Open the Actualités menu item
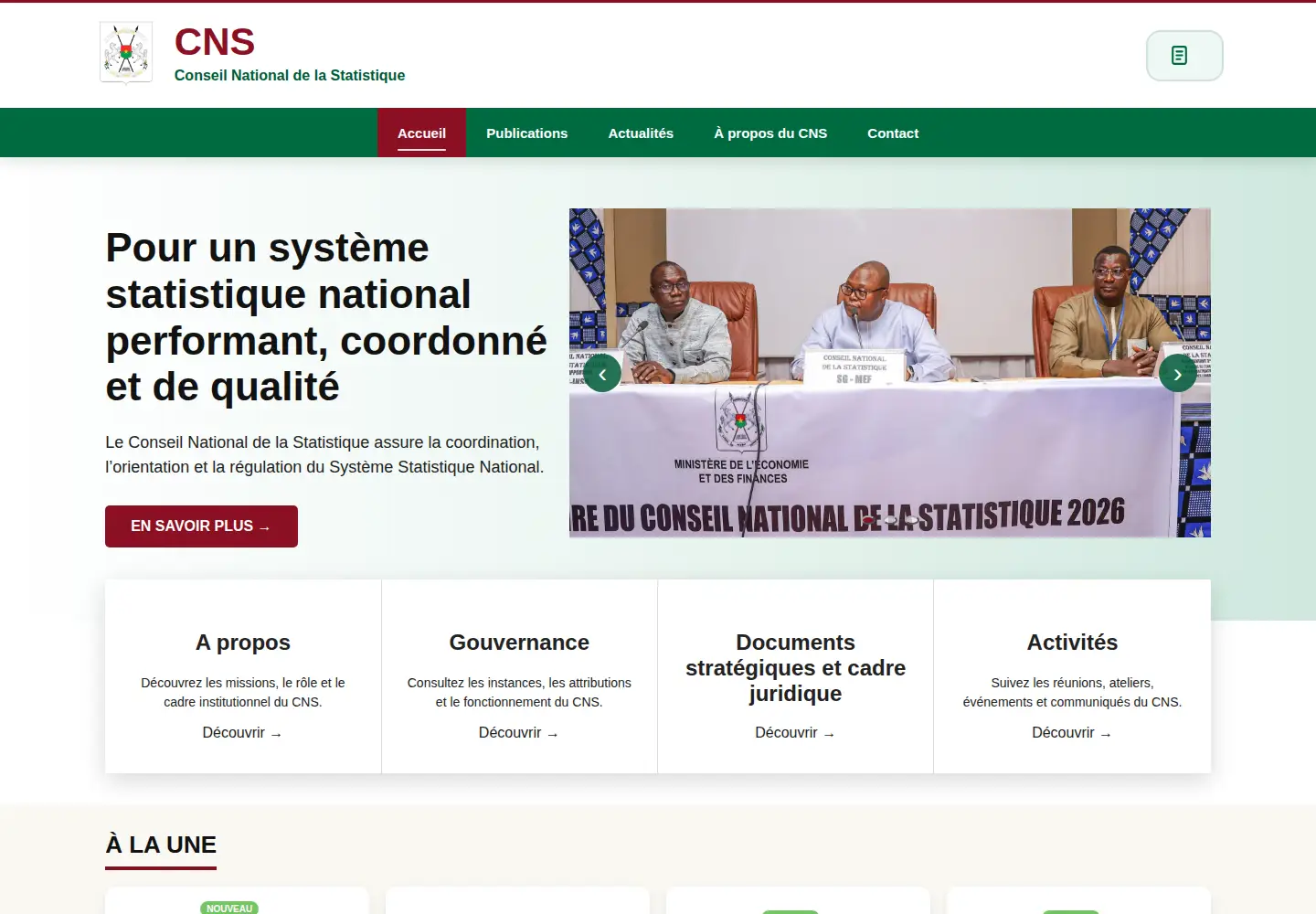The width and height of the screenshot is (1316, 914). coord(641,133)
